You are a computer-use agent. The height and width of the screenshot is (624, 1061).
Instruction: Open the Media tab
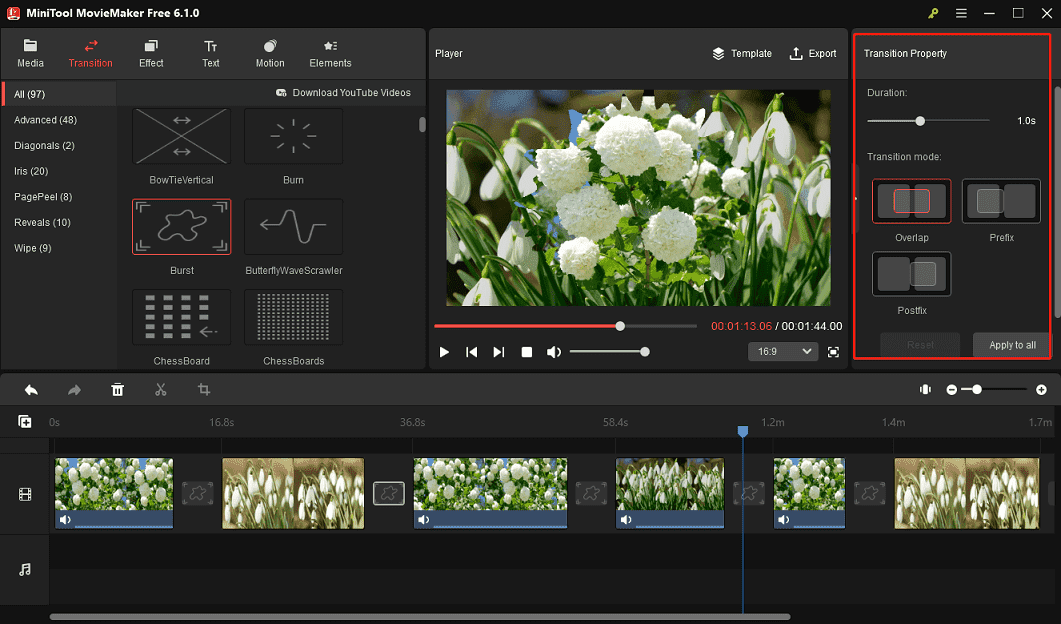(30, 53)
